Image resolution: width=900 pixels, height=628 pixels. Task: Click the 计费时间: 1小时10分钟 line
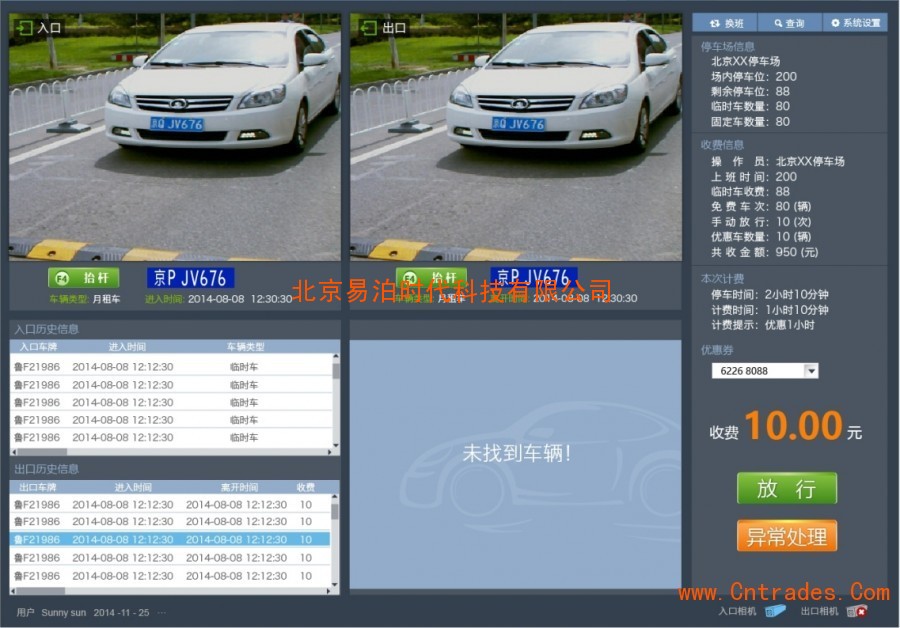[770, 310]
